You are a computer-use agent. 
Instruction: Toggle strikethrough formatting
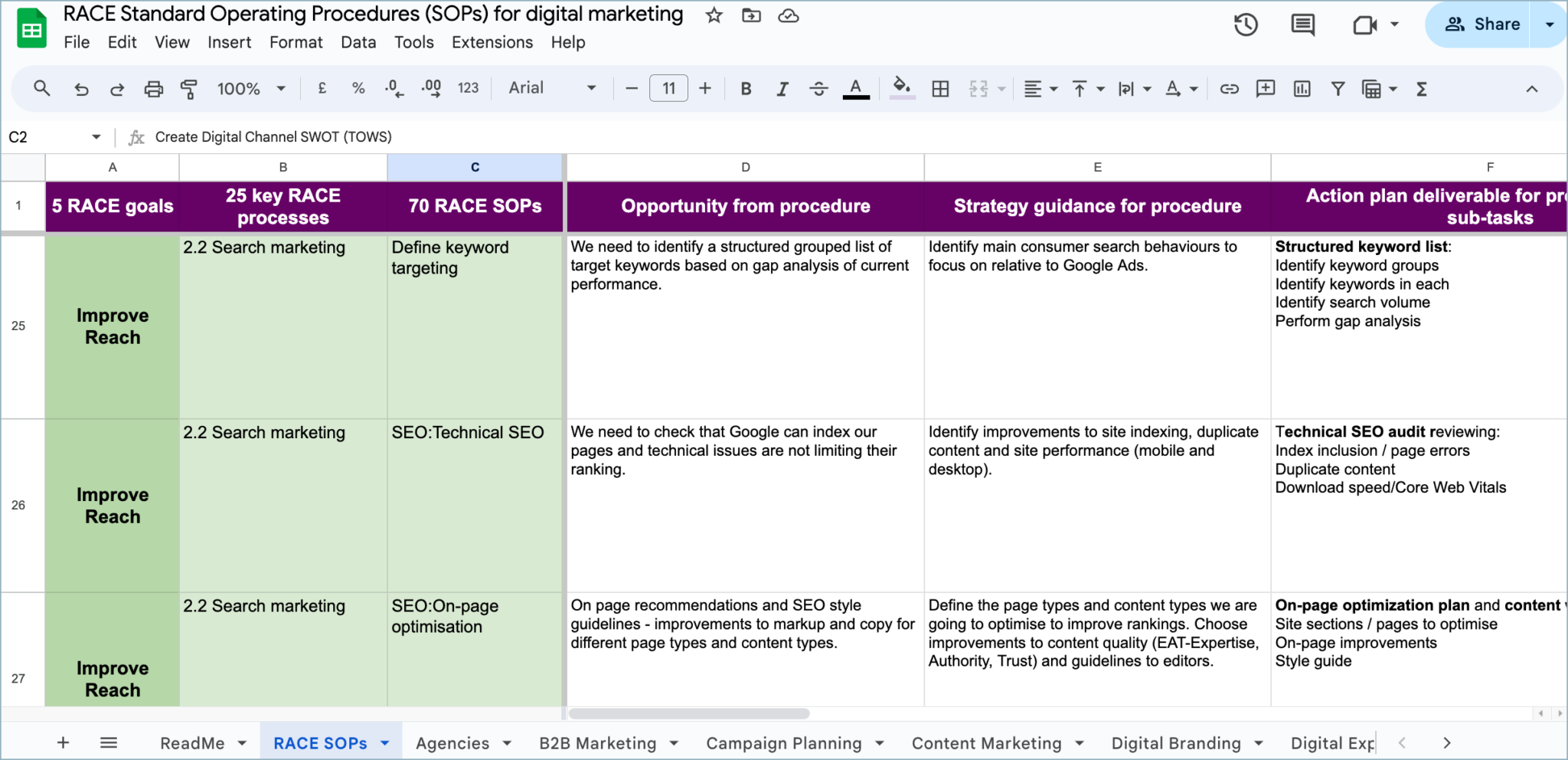(819, 88)
